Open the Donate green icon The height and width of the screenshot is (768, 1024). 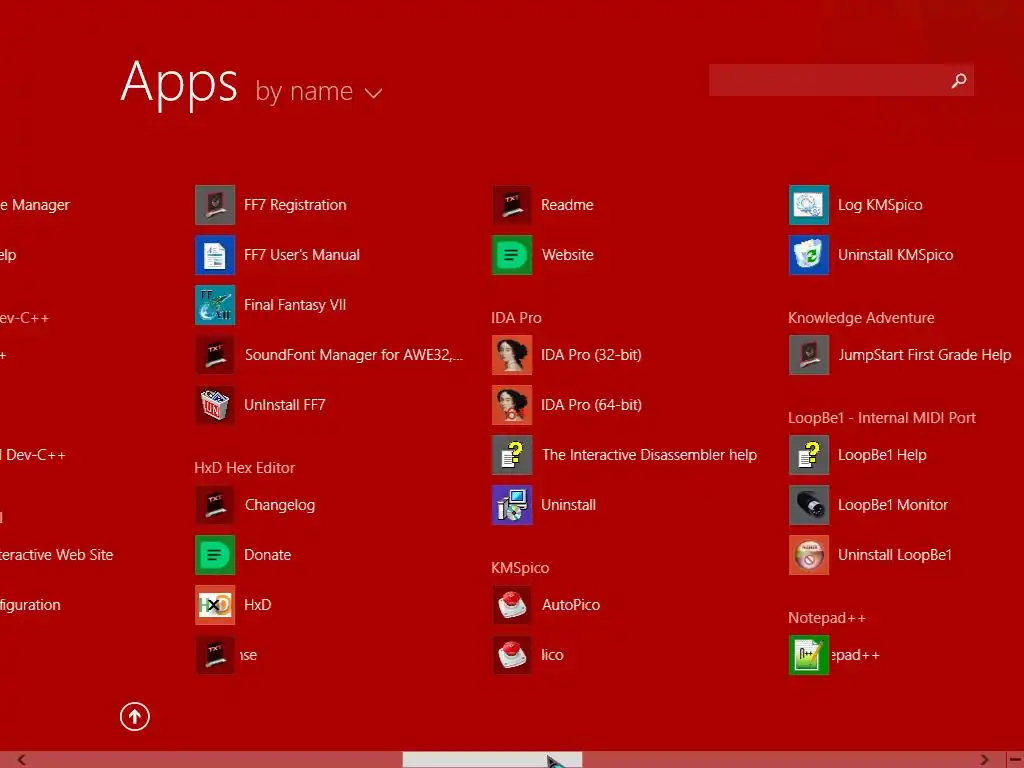coord(215,555)
